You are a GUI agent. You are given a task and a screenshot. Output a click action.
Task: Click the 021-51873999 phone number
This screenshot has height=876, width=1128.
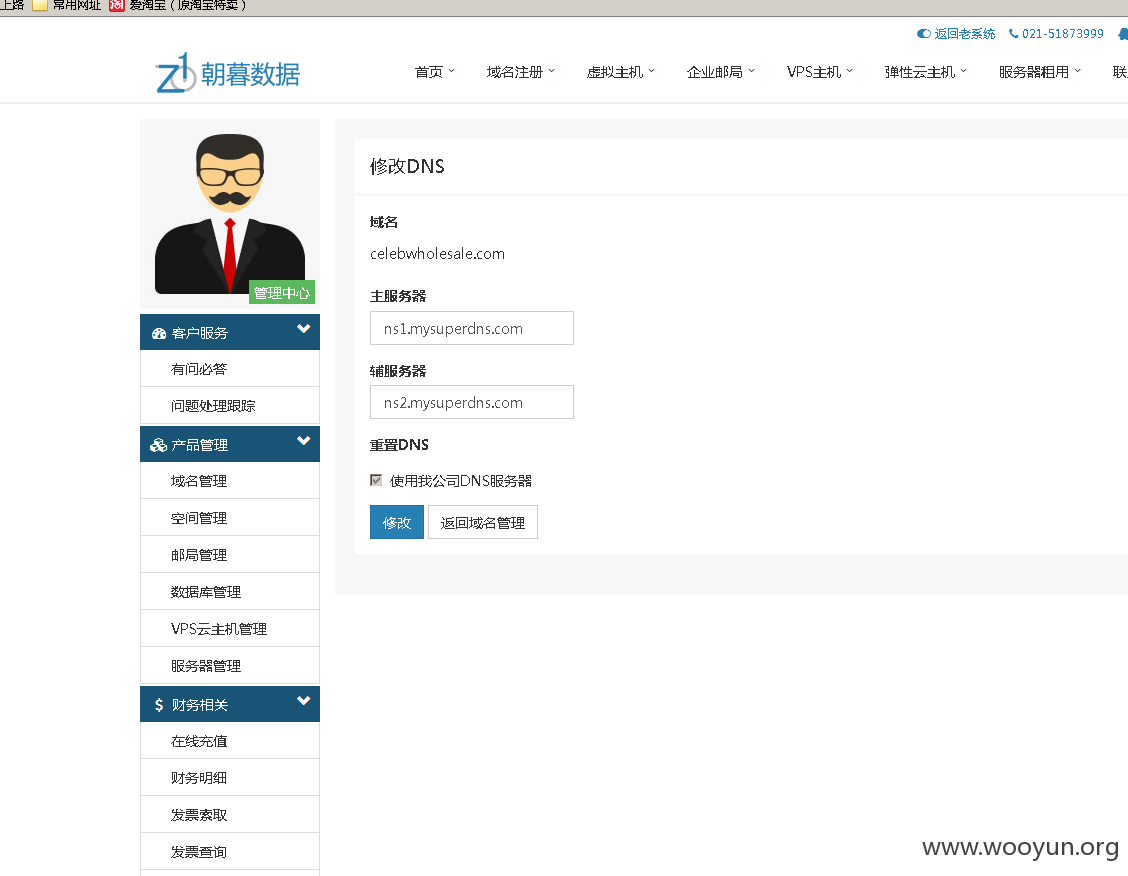coord(1063,34)
